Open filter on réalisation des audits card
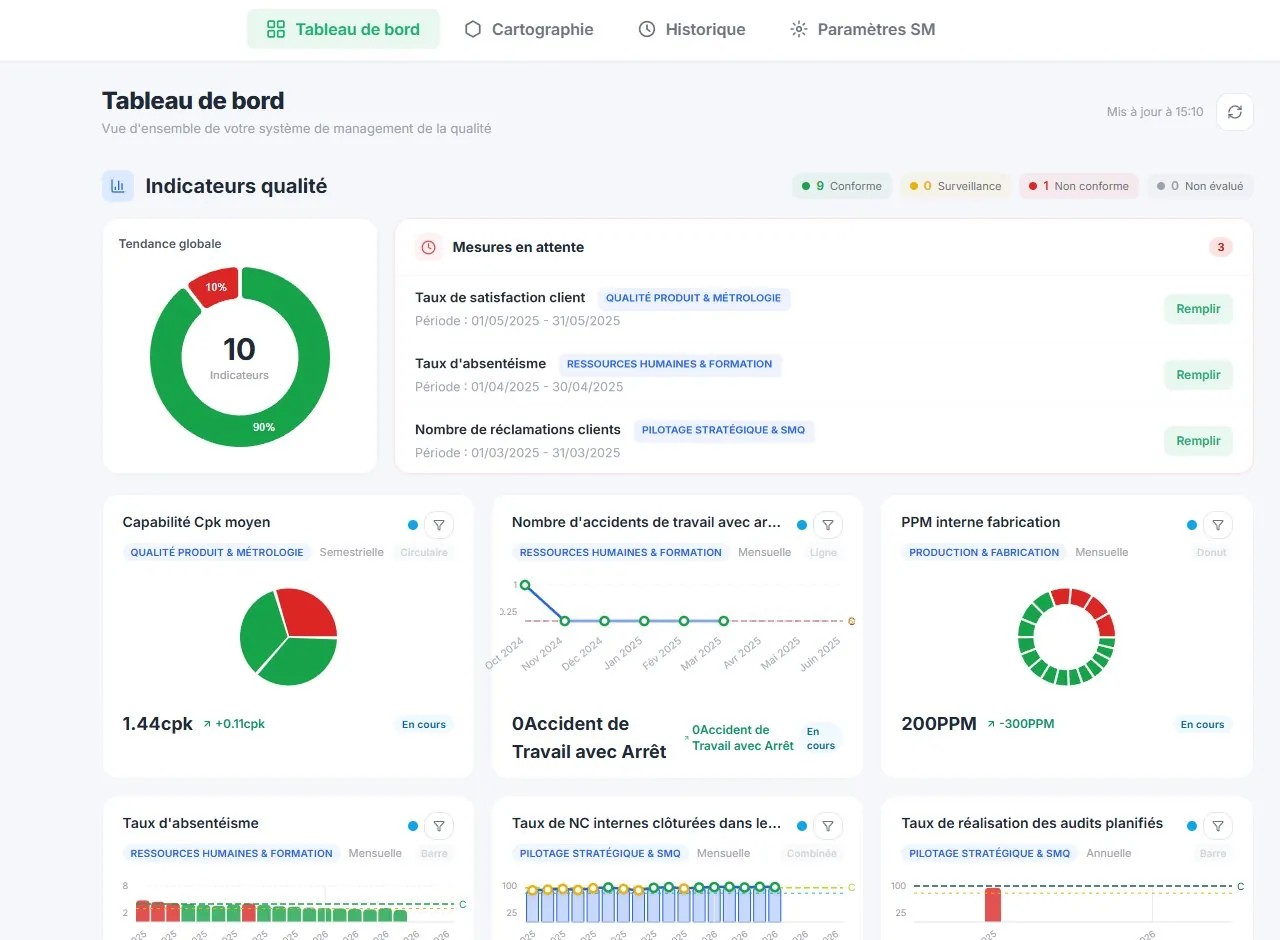The image size is (1280, 940). pyautogui.click(x=1217, y=826)
